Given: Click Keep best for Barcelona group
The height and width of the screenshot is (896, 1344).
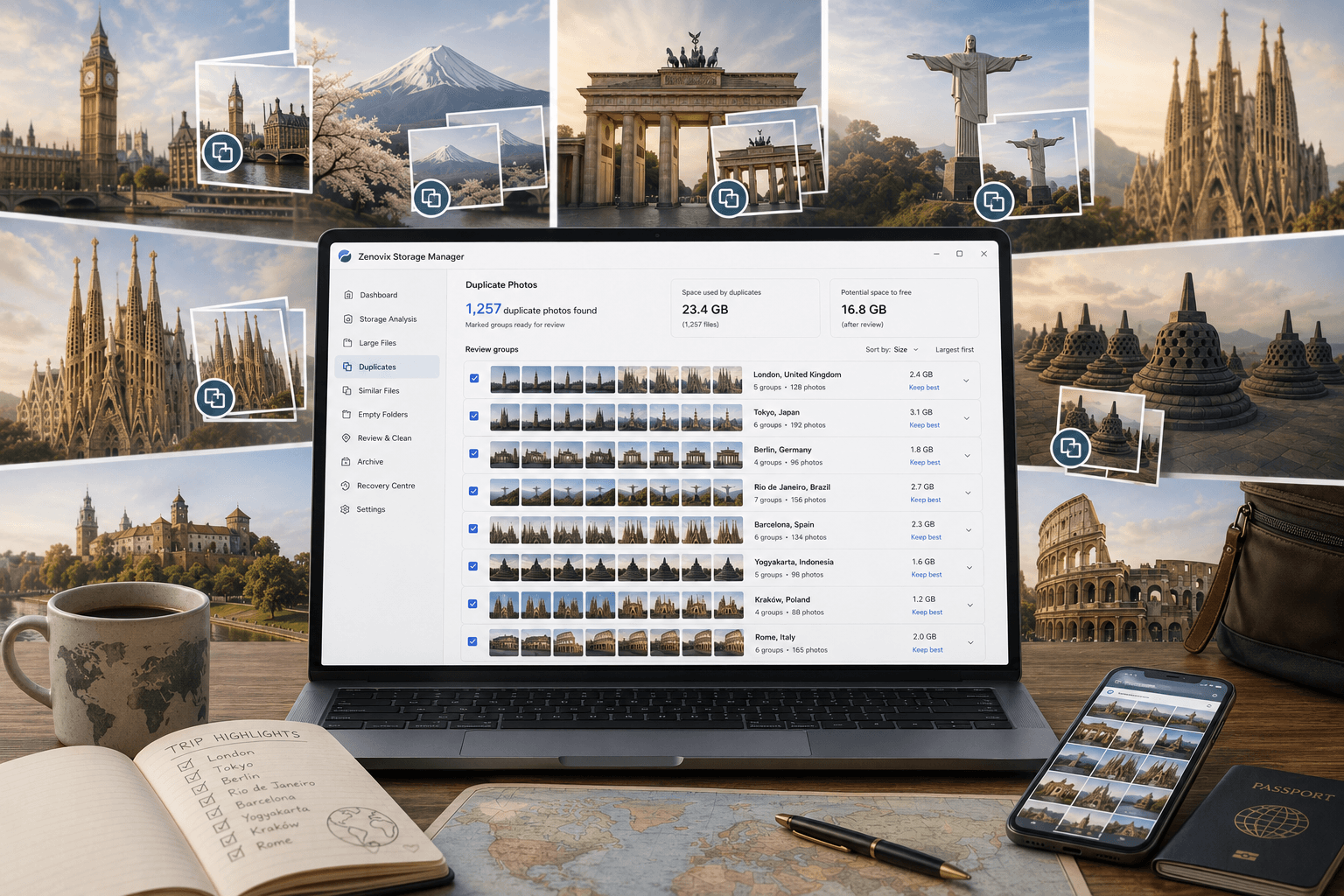Looking at the screenshot, I should (x=926, y=537).
